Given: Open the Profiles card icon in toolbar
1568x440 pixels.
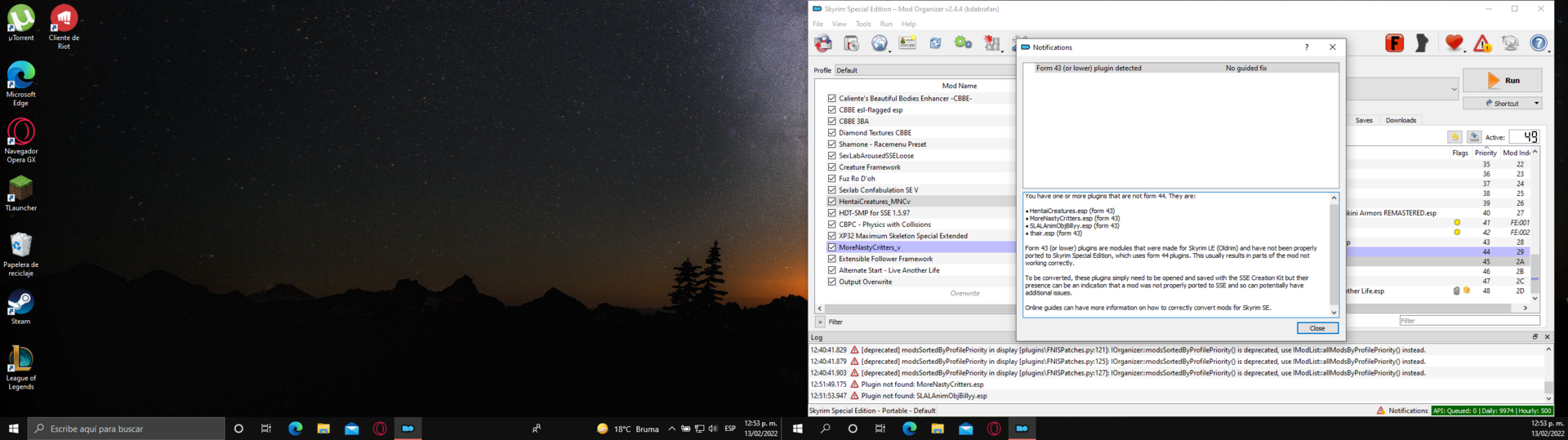Looking at the screenshot, I should [x=907, y=43].
